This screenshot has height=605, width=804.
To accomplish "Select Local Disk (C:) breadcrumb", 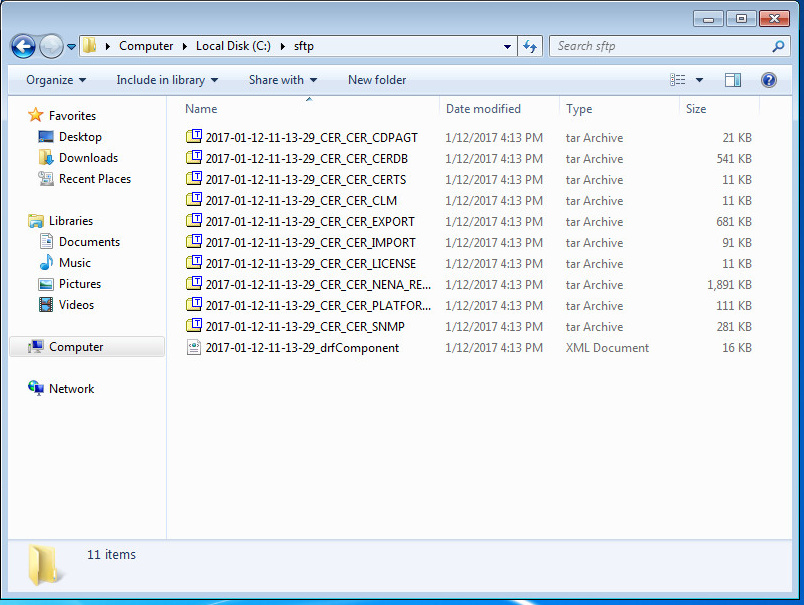I will [233, 46].
